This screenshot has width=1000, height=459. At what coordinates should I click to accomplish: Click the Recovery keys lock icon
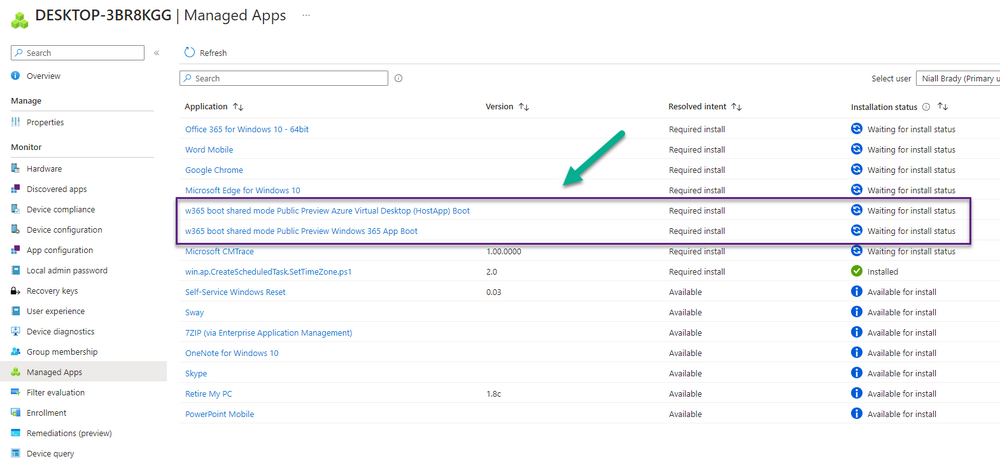(16, 291)
